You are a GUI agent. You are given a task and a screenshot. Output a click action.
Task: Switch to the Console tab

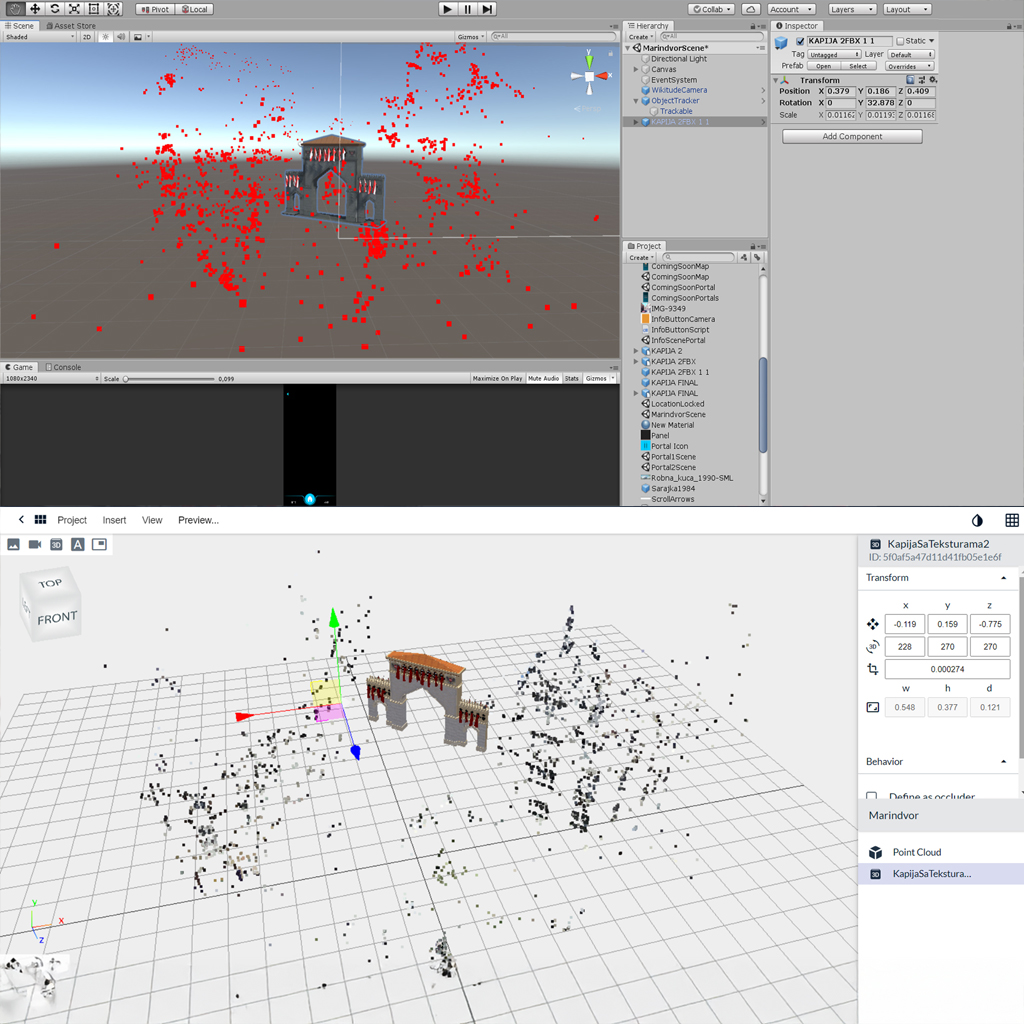point(63,367)
